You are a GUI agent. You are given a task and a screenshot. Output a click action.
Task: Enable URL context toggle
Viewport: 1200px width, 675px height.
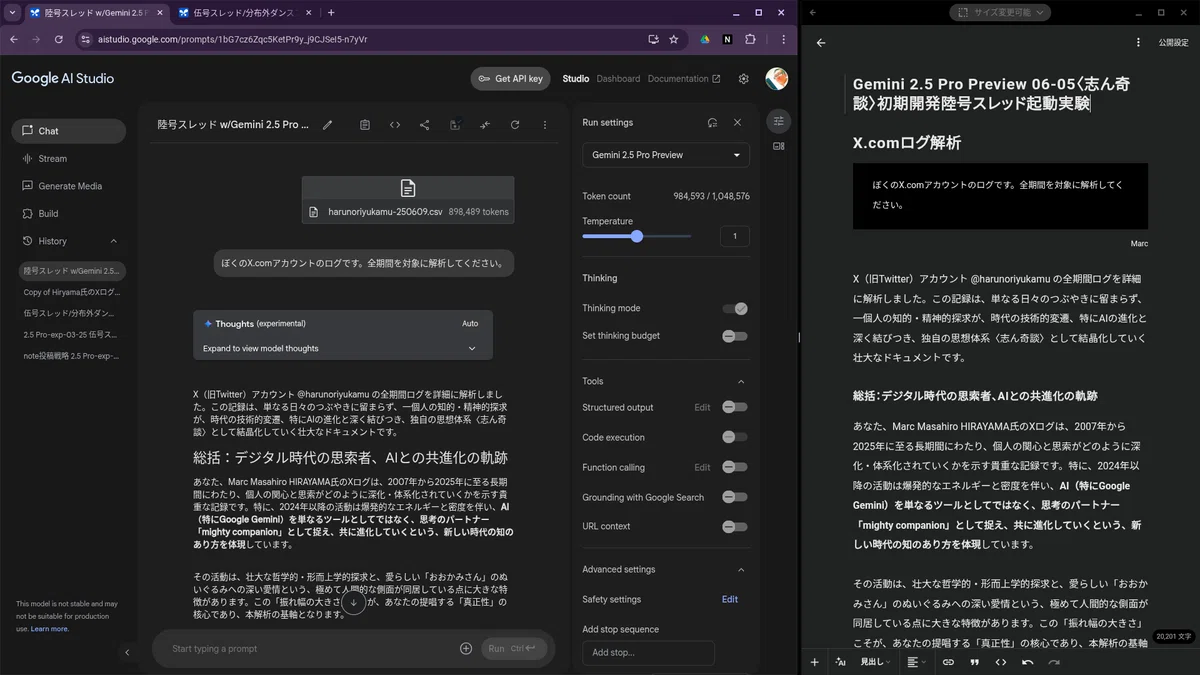(x=735, y=526)
